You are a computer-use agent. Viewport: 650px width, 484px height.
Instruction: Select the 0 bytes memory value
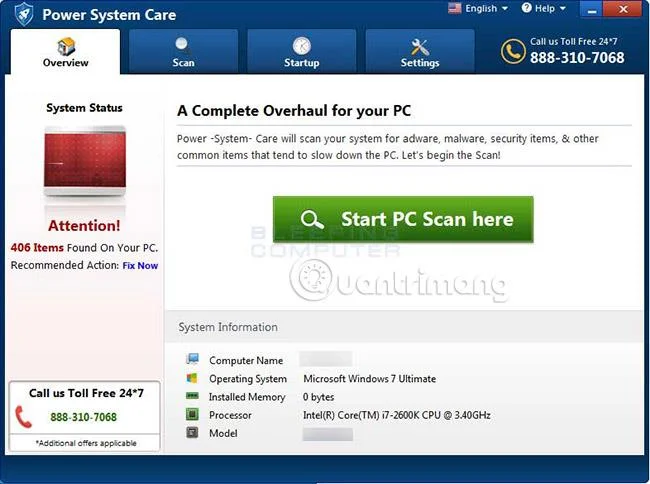[318, 397]
